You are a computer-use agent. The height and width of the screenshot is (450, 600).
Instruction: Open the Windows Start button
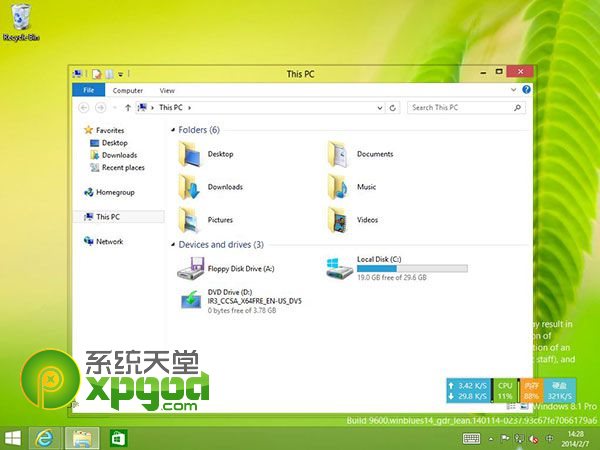(13, 439)
